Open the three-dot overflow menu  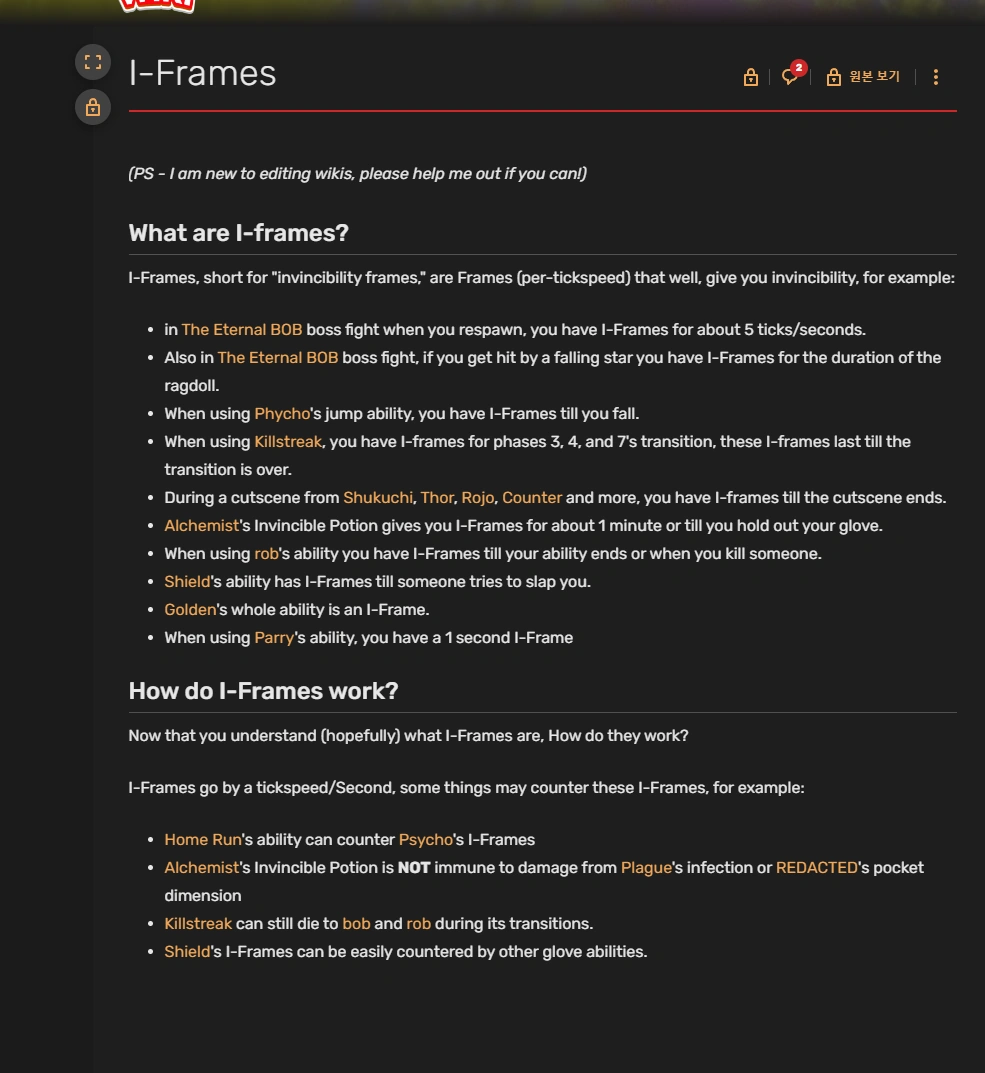[x=935, y=76]
